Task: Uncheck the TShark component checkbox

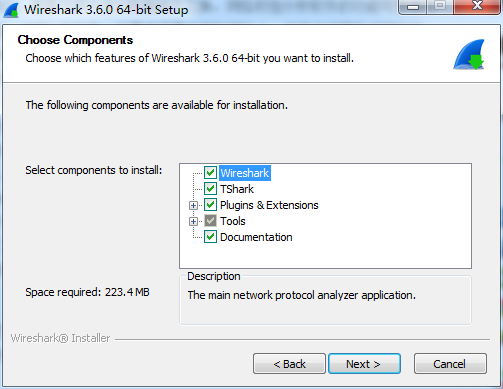Action: pyautogui.click(x=210, y=189)
